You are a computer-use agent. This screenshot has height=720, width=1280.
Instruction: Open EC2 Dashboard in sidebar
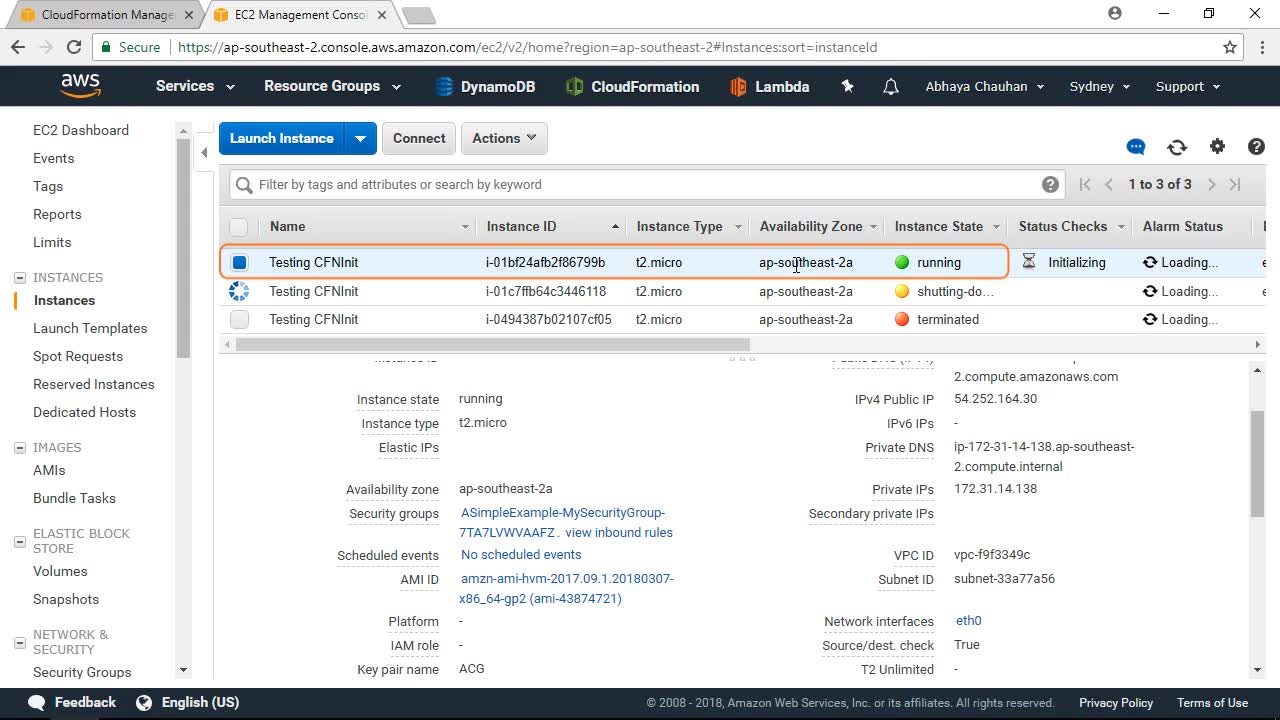pyautogui.click(x=81, y=130)
